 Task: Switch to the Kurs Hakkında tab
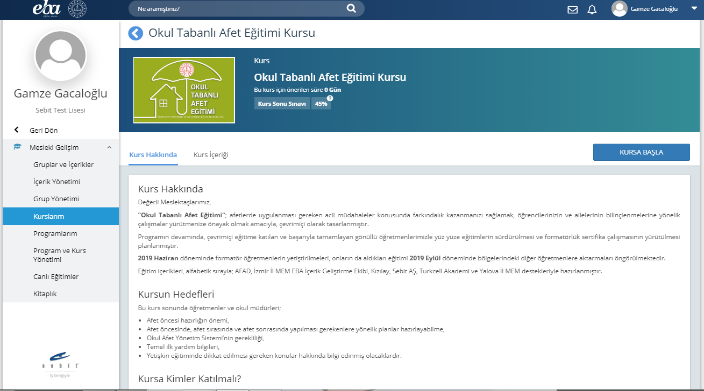pos(153,154)
